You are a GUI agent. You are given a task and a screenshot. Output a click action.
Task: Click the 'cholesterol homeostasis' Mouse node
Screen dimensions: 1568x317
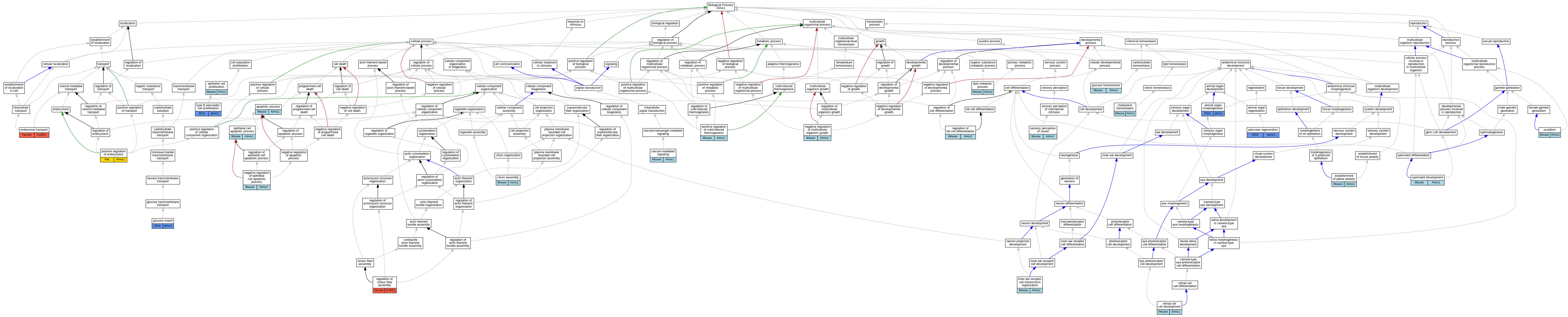point(1125,110)
